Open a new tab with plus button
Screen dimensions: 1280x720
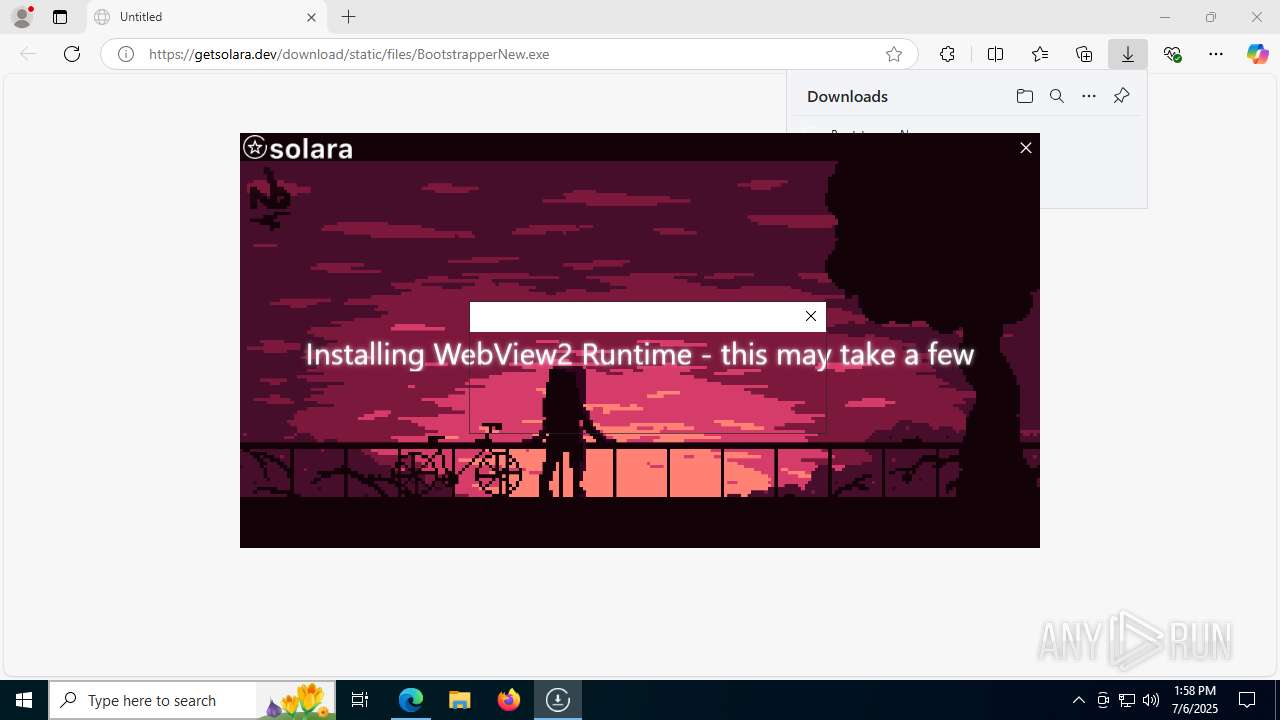(x=348, y=17)
